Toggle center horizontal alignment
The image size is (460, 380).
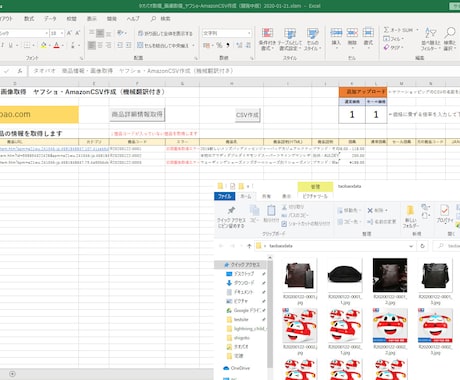point(100,45)
